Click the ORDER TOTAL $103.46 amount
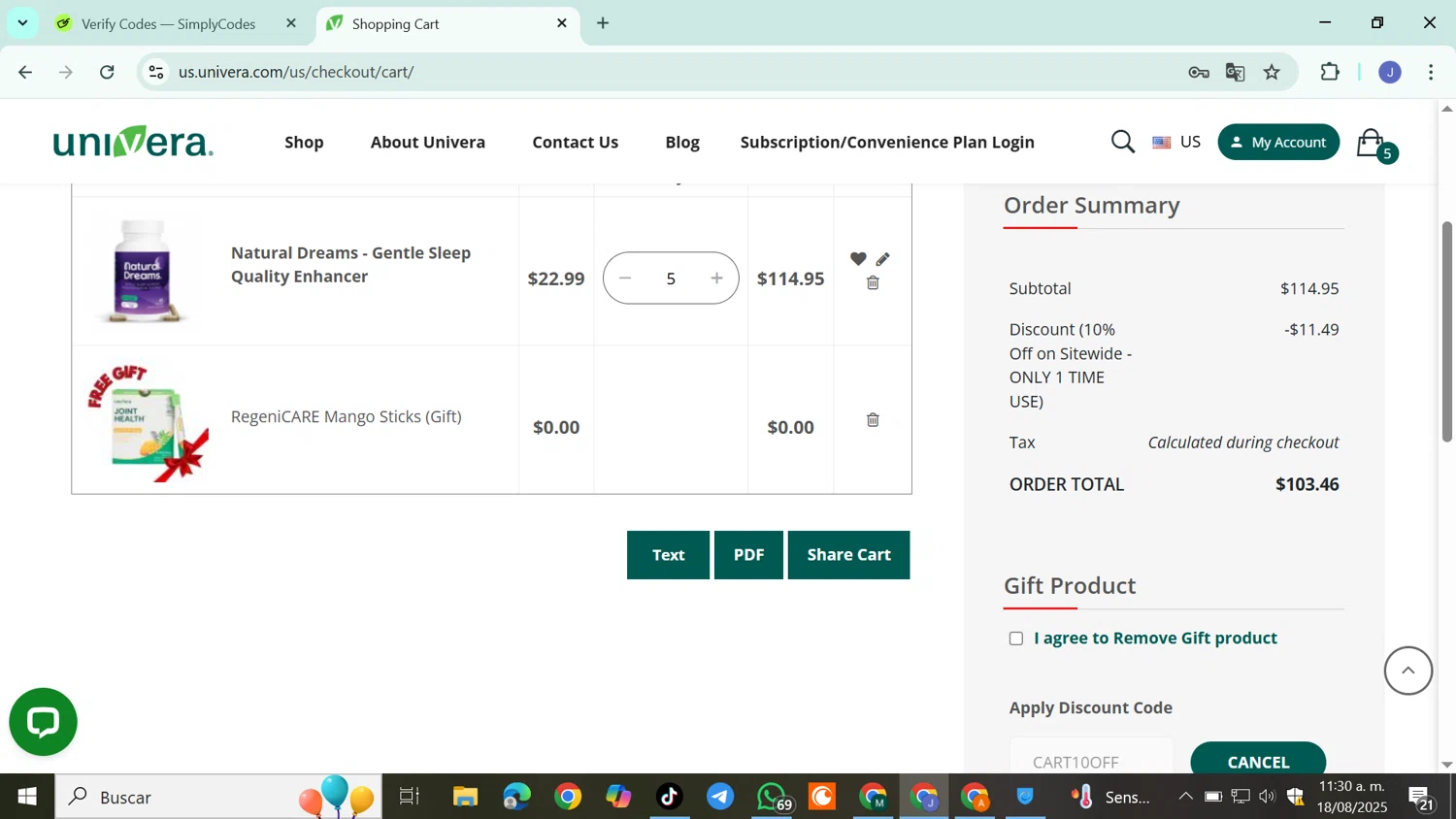This screenshot has height=819, width=1456. click(x=1307, y=484)
